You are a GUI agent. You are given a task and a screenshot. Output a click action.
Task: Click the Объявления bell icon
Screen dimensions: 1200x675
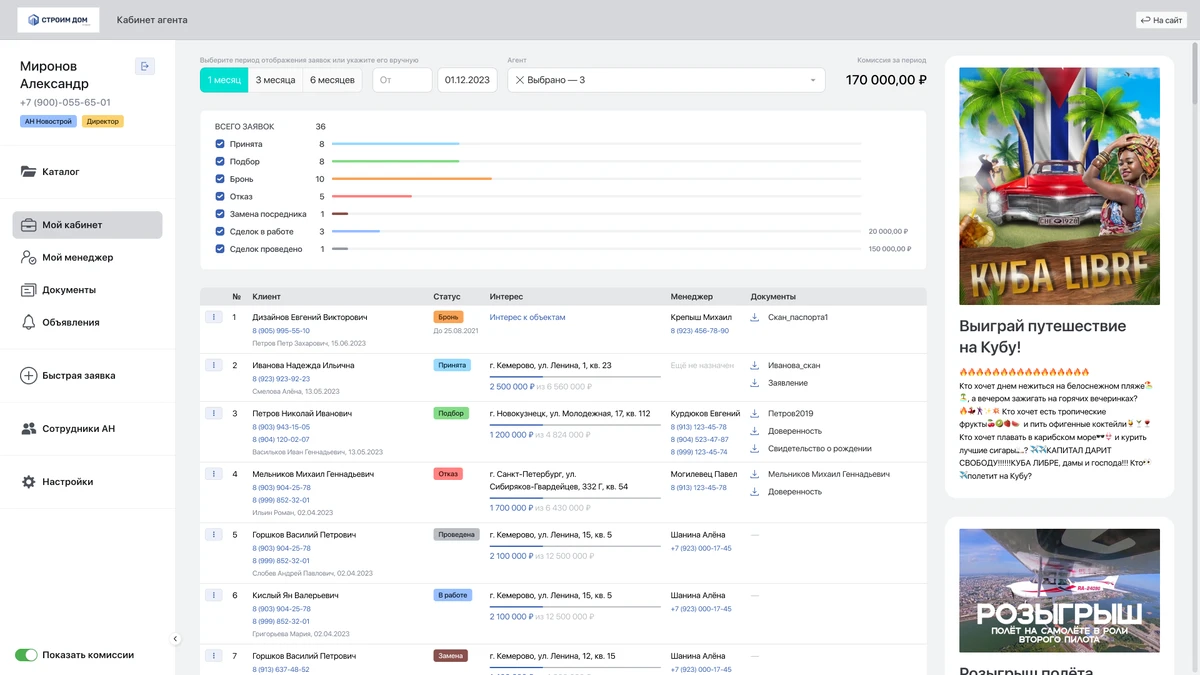[x=29, y=322]
